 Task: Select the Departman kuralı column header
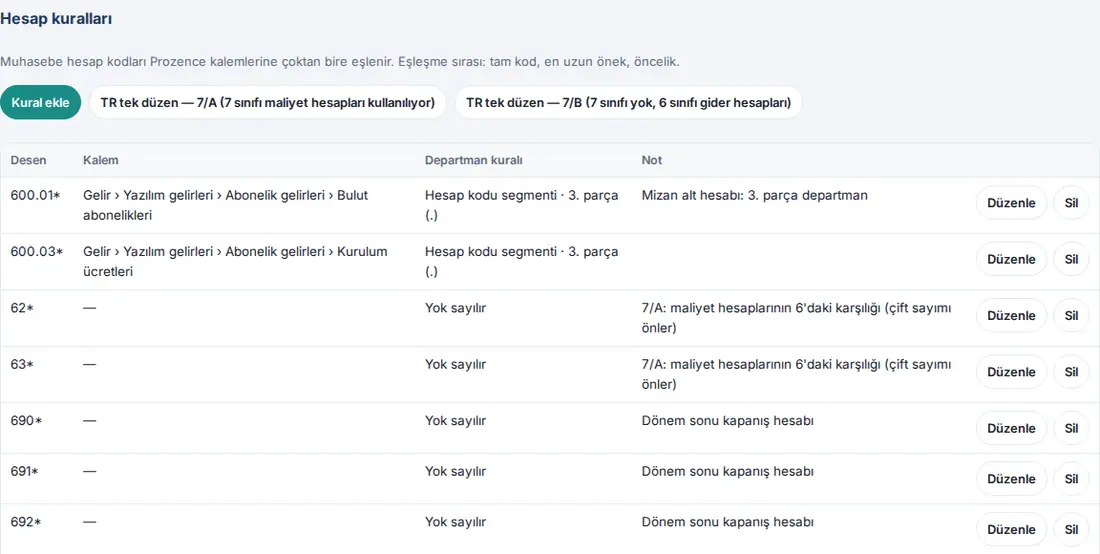point(474,160)
